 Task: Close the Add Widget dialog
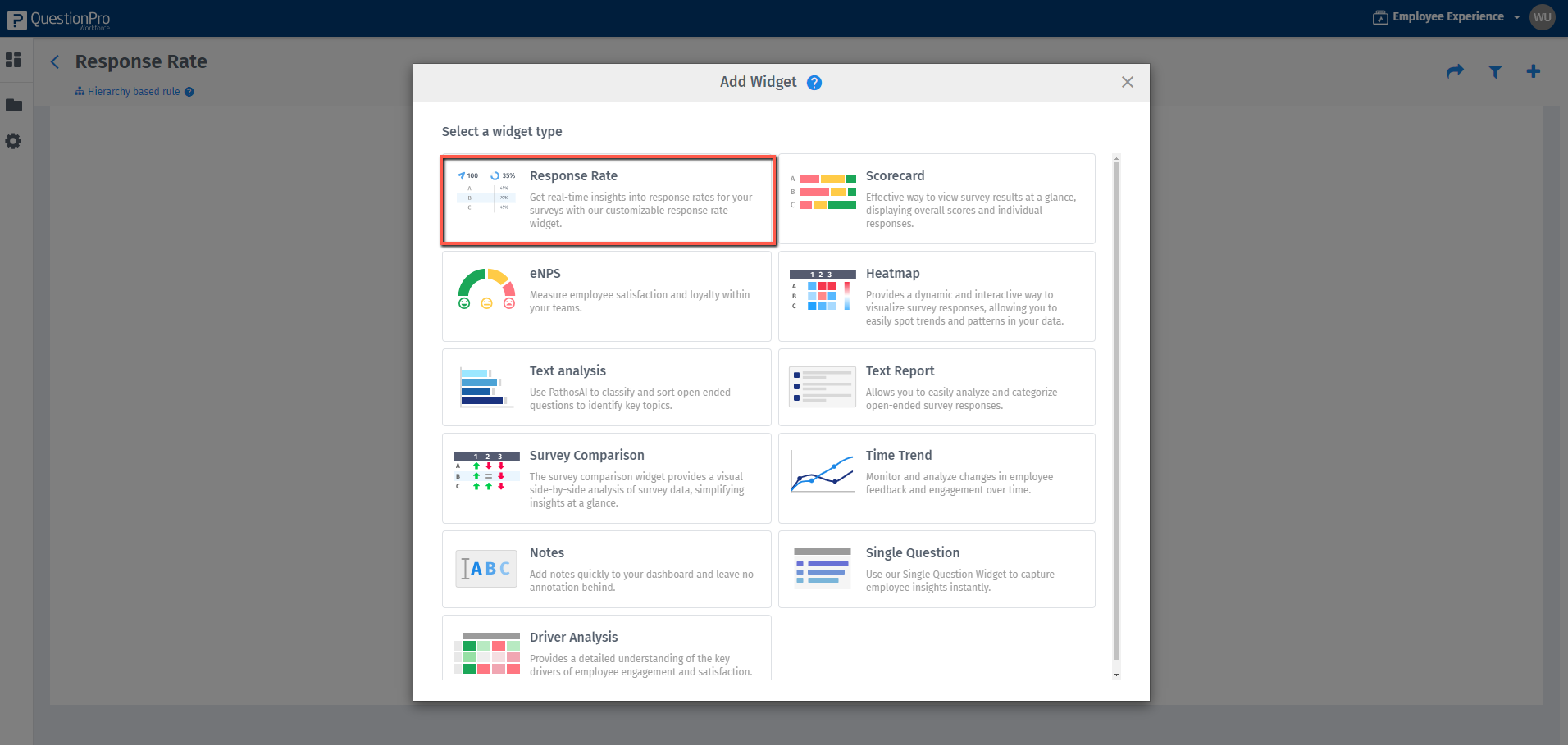click(1128, 82)
